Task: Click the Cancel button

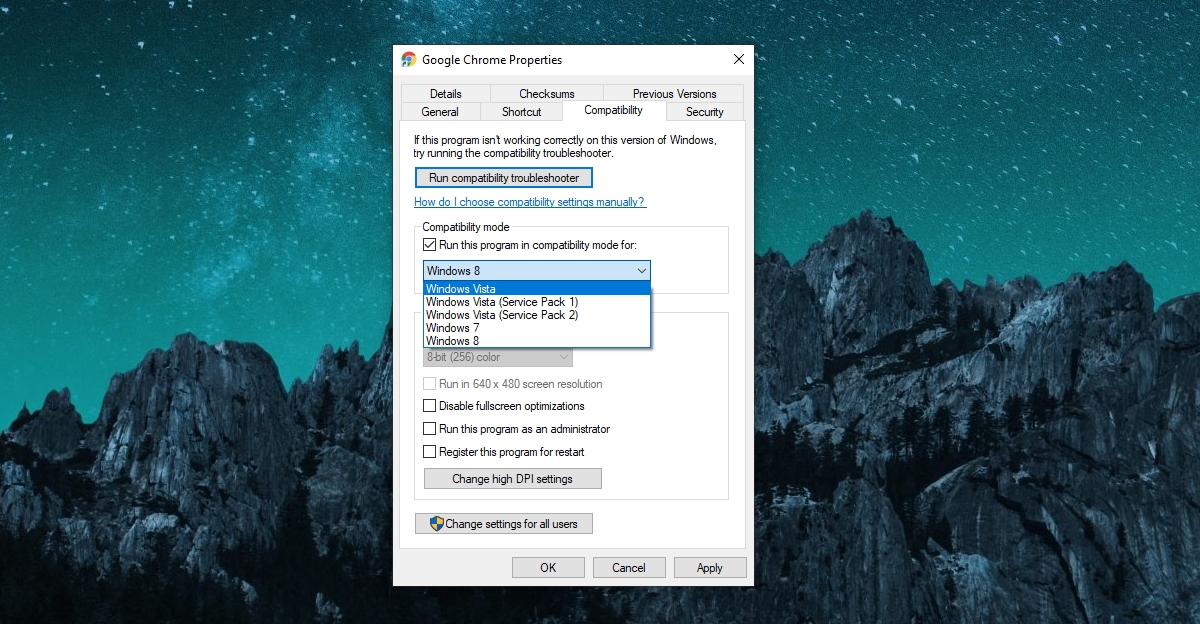Action: tap(629, 567)
